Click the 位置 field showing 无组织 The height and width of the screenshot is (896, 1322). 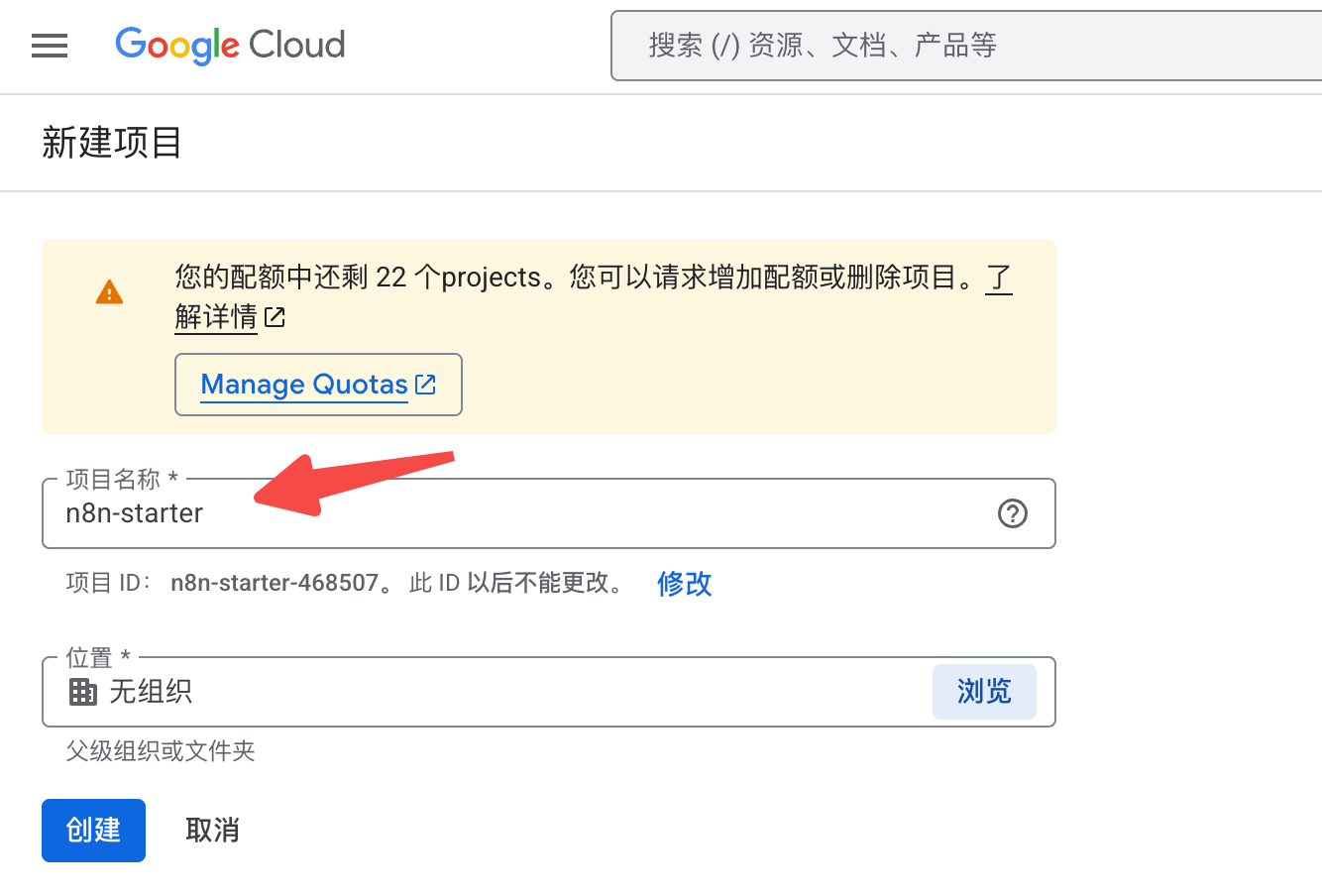coord(496,691)
